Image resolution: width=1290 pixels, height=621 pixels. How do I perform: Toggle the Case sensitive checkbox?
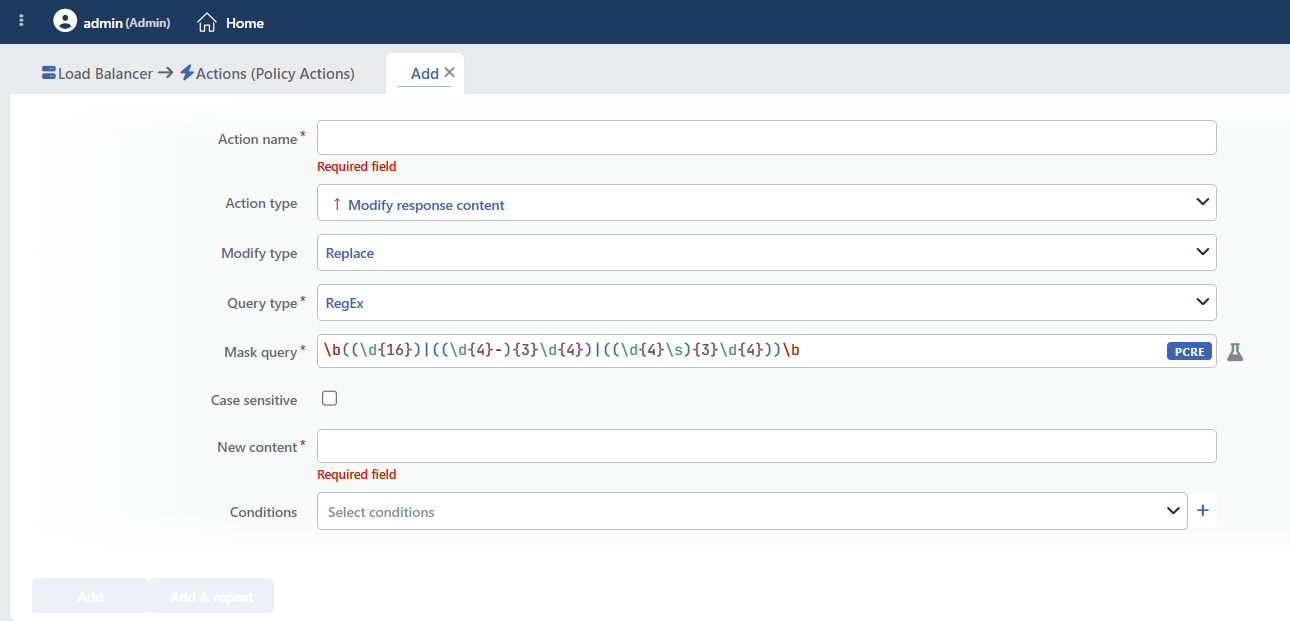329,398
